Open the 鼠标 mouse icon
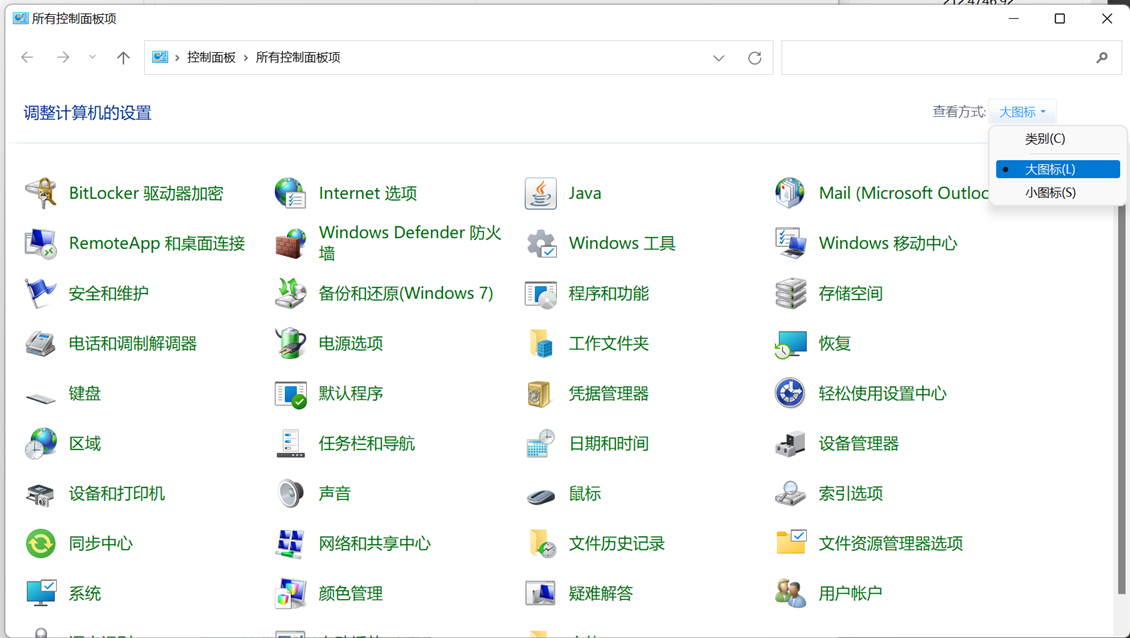This screenshot has height=638, width=1130. 540,495
